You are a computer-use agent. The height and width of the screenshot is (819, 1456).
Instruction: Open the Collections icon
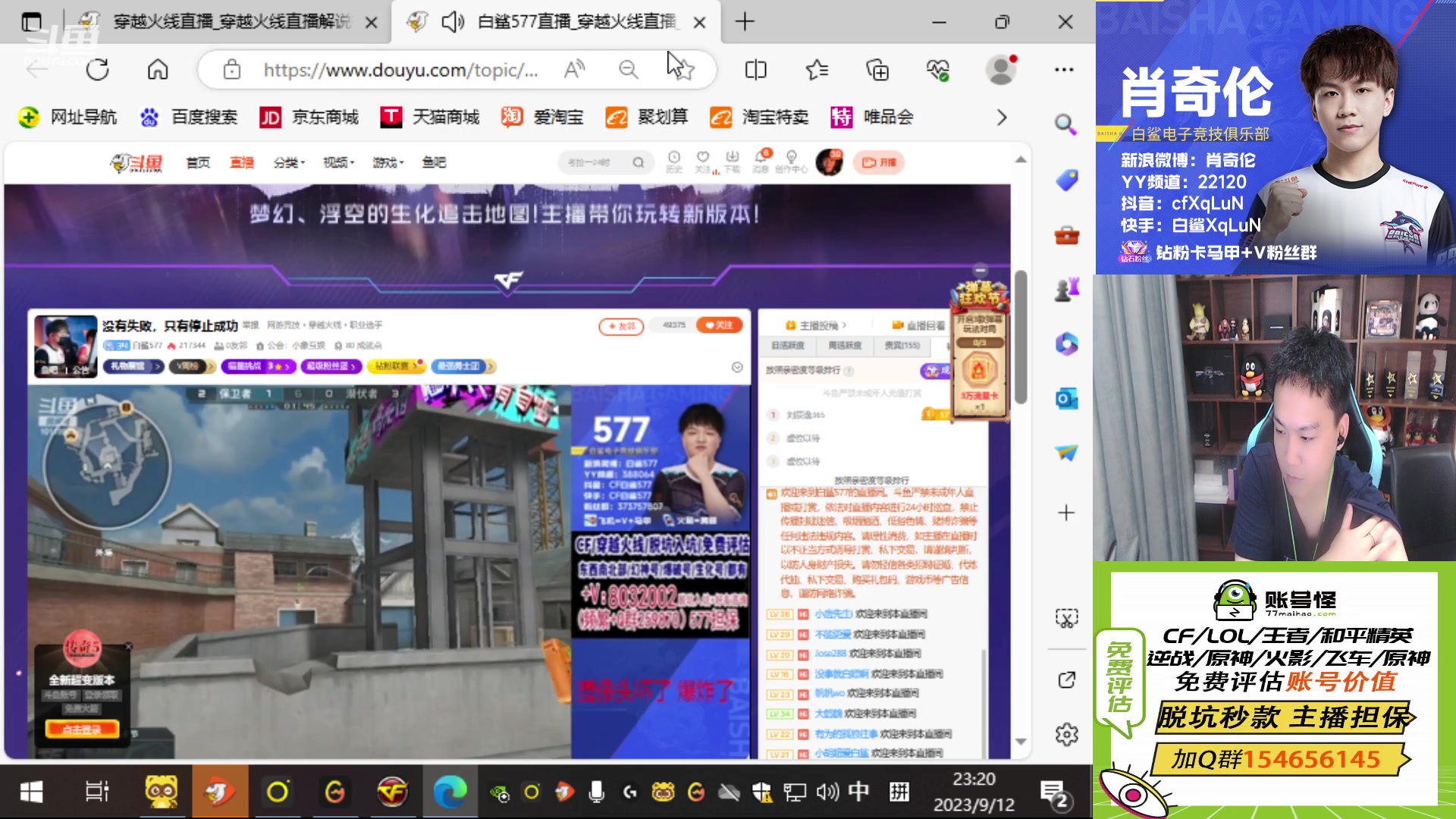(x=877, y=70)
